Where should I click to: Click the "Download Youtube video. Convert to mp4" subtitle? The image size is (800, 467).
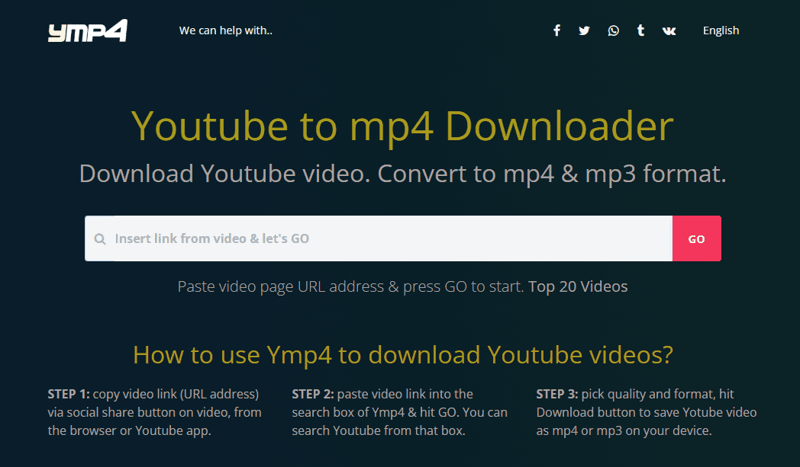coord(403,174)
